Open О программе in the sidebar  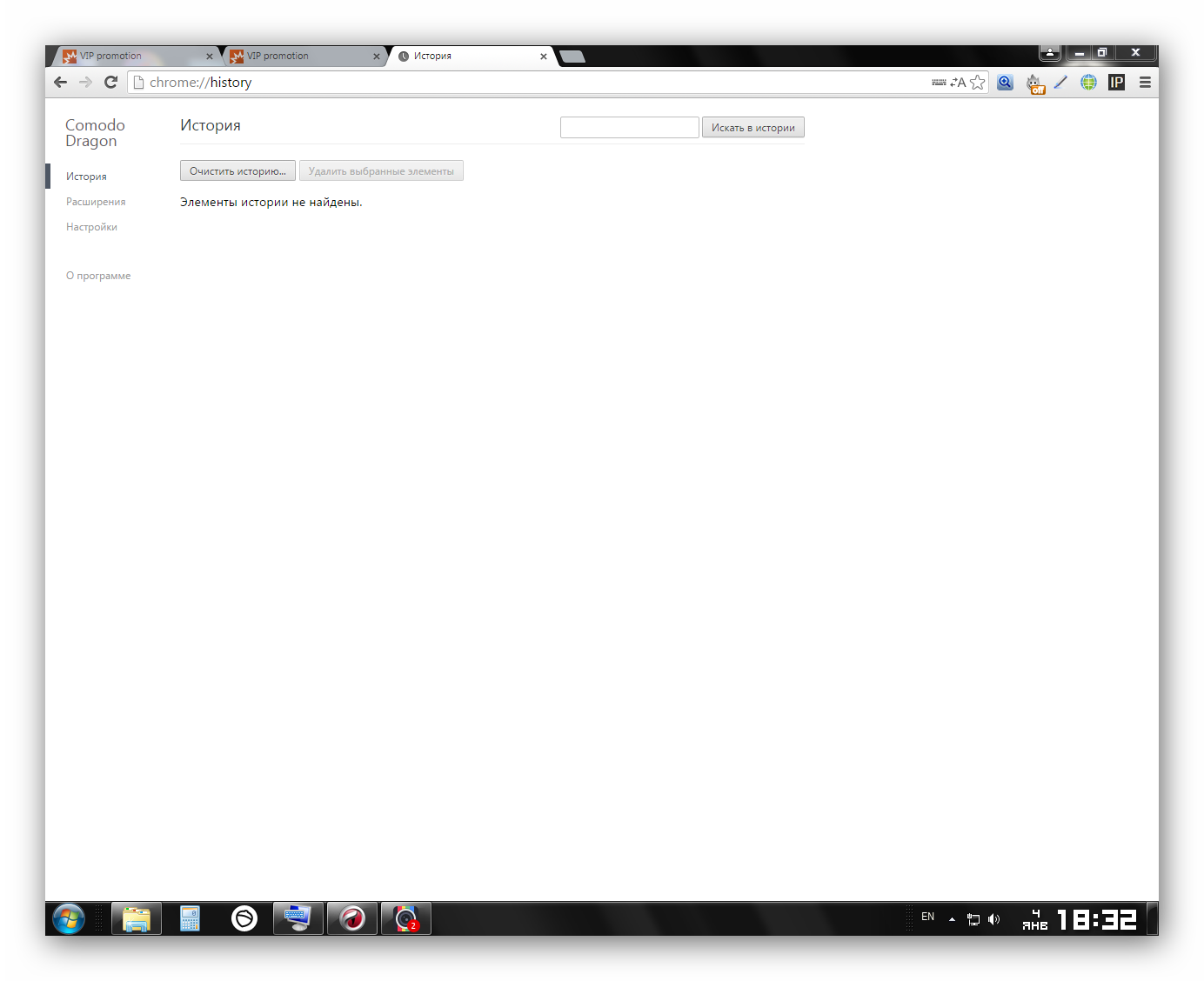point(98,276)
